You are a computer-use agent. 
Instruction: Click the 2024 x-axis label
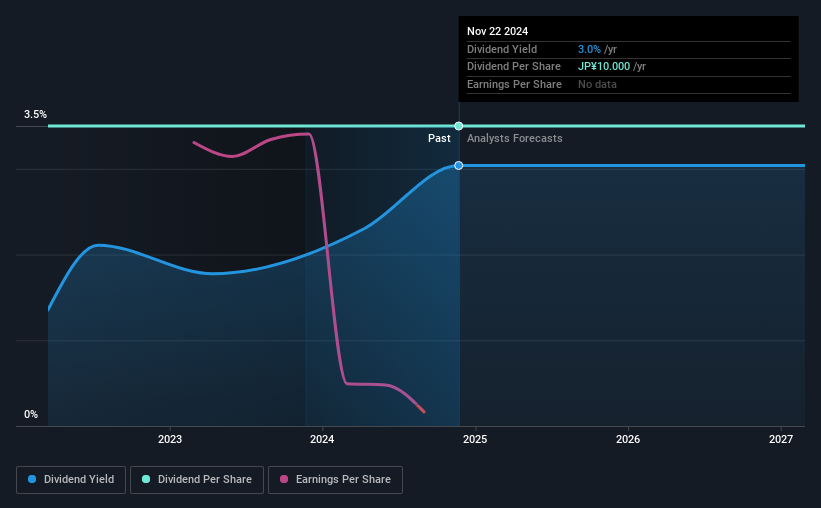click(x=322, y=439)
